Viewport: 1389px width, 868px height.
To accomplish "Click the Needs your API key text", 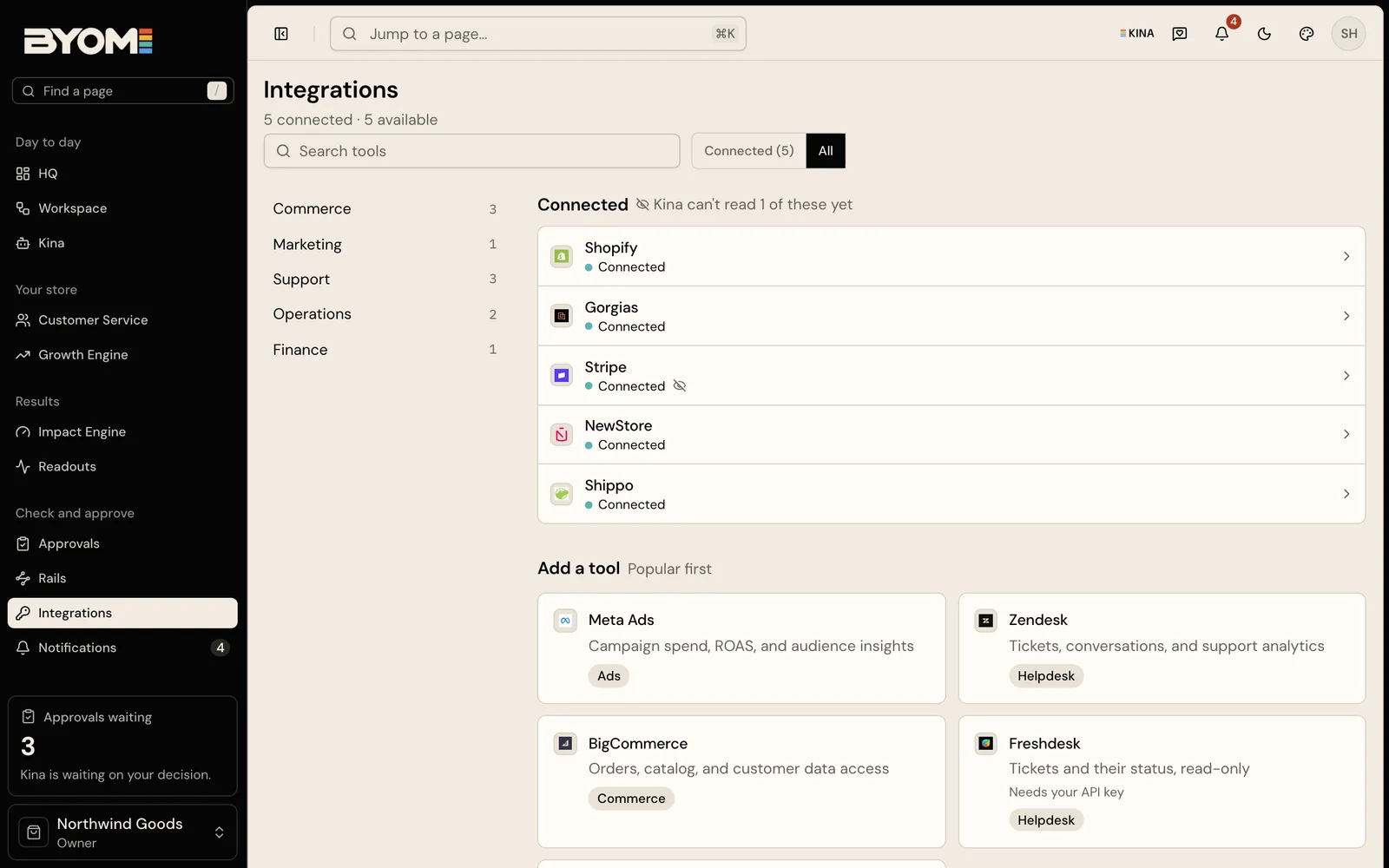I will tap(1066, 792).
